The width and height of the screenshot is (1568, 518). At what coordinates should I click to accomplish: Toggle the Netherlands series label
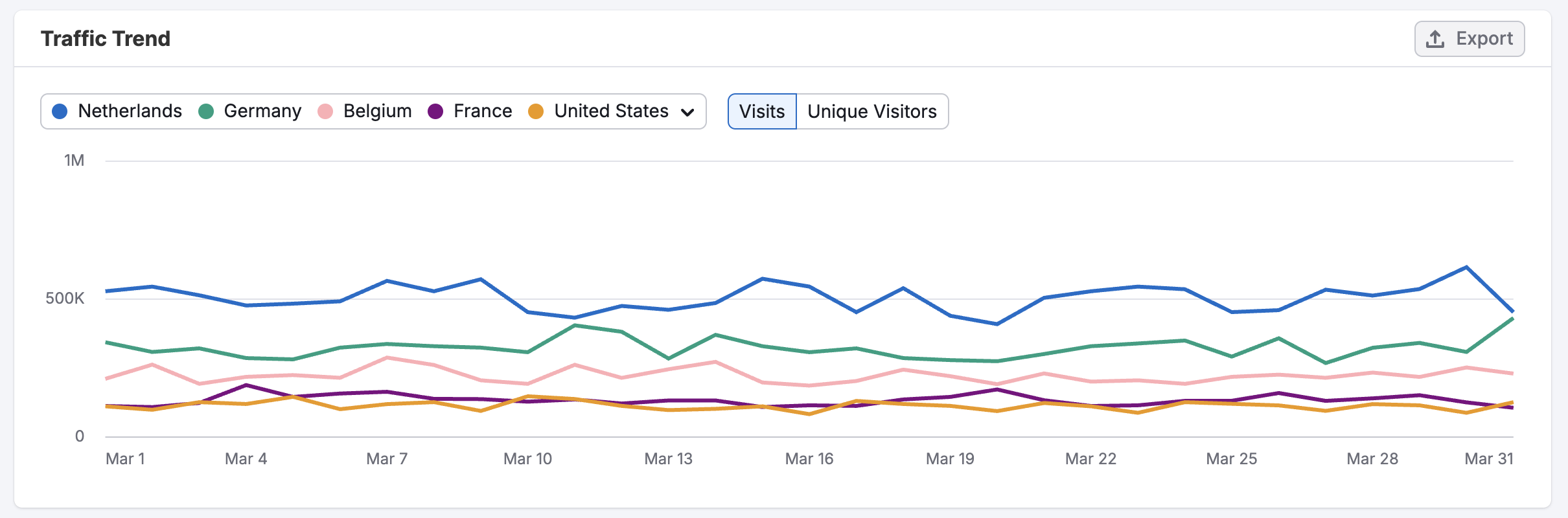130,111
